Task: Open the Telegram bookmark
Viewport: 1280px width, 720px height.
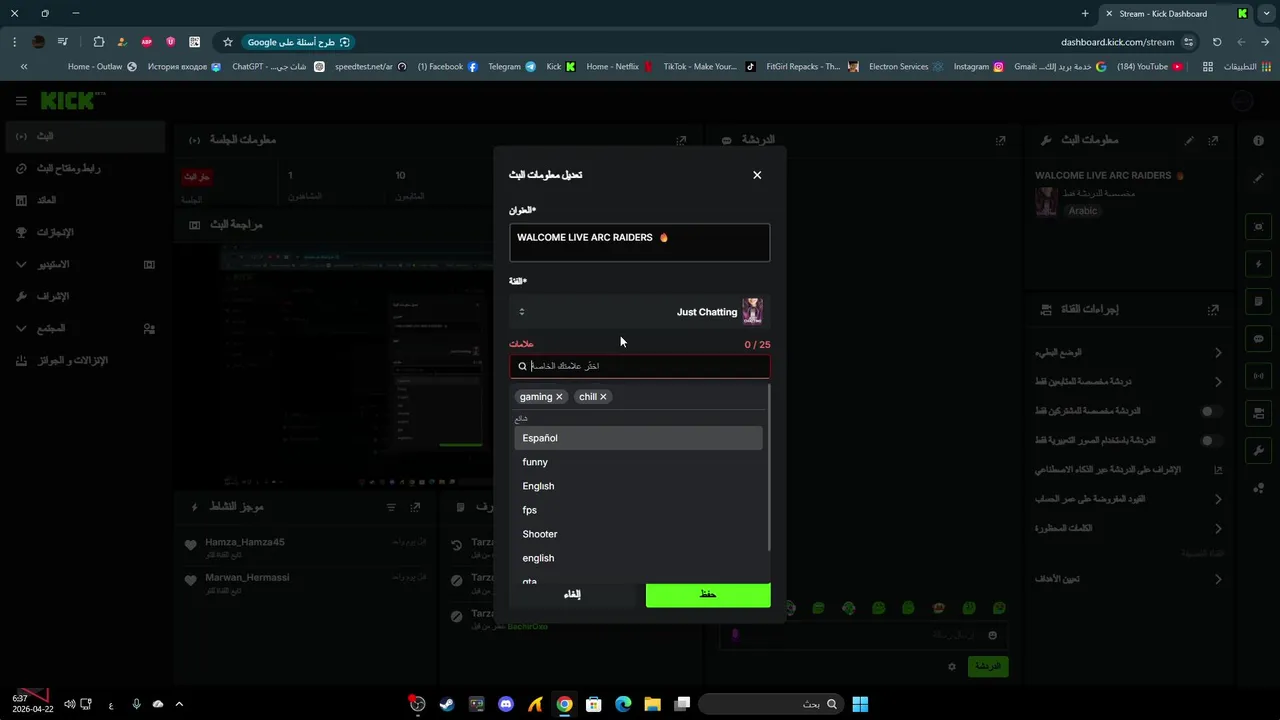Action: pyautogui.click(x=511, y=67)
